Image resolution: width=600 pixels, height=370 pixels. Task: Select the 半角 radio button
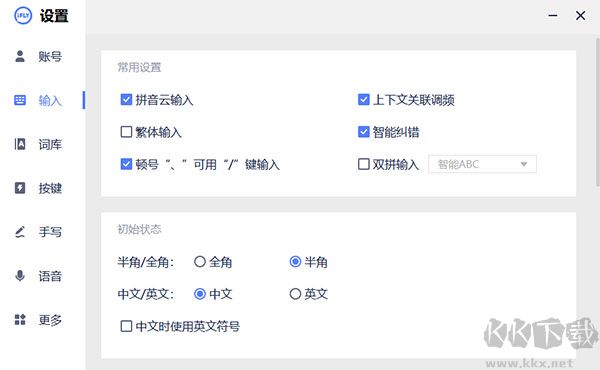295,262
